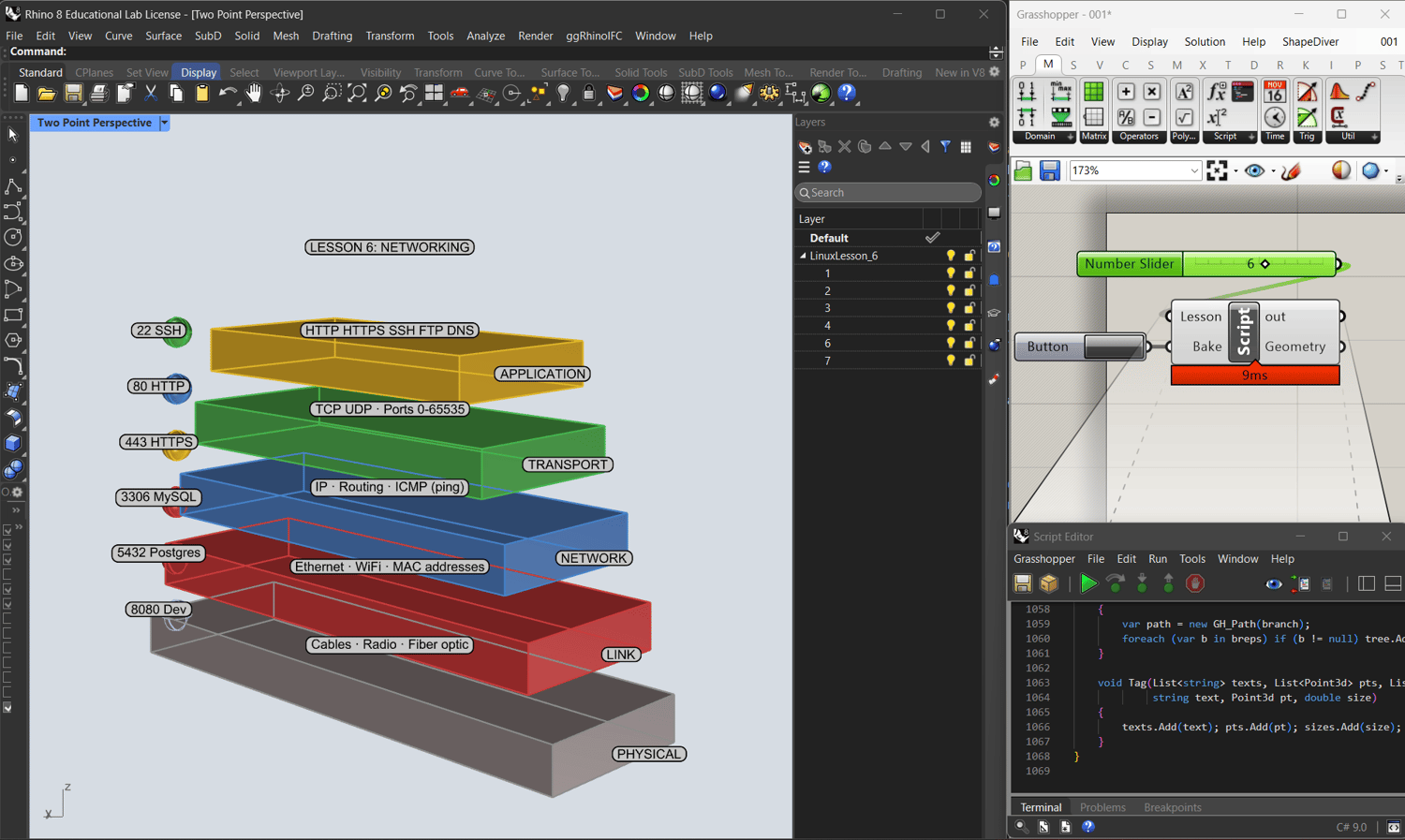Click the calendar date component in Time group
1405x840 pixels.
coord(1275,92)
